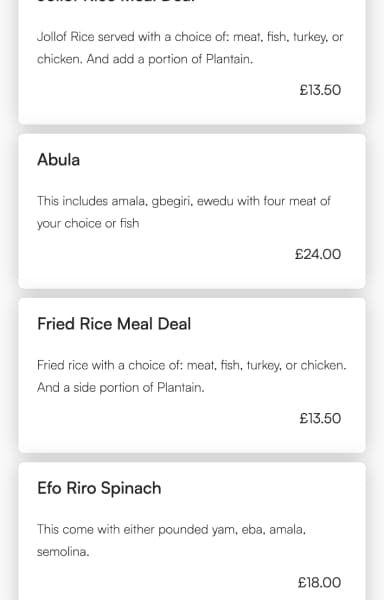Open the Jollof Rice Meal Deal card
This screenshot has height=600, width=384.
[192, 61]
